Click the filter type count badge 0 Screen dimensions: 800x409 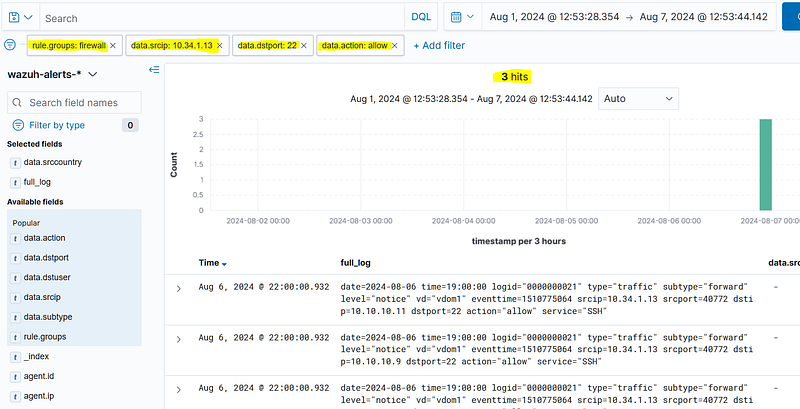130,125
